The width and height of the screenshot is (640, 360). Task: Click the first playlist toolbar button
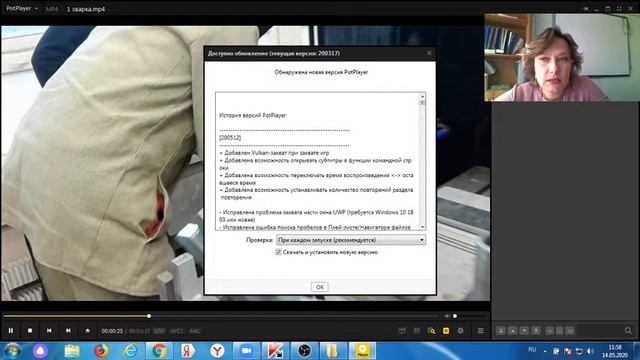[501, 331]
